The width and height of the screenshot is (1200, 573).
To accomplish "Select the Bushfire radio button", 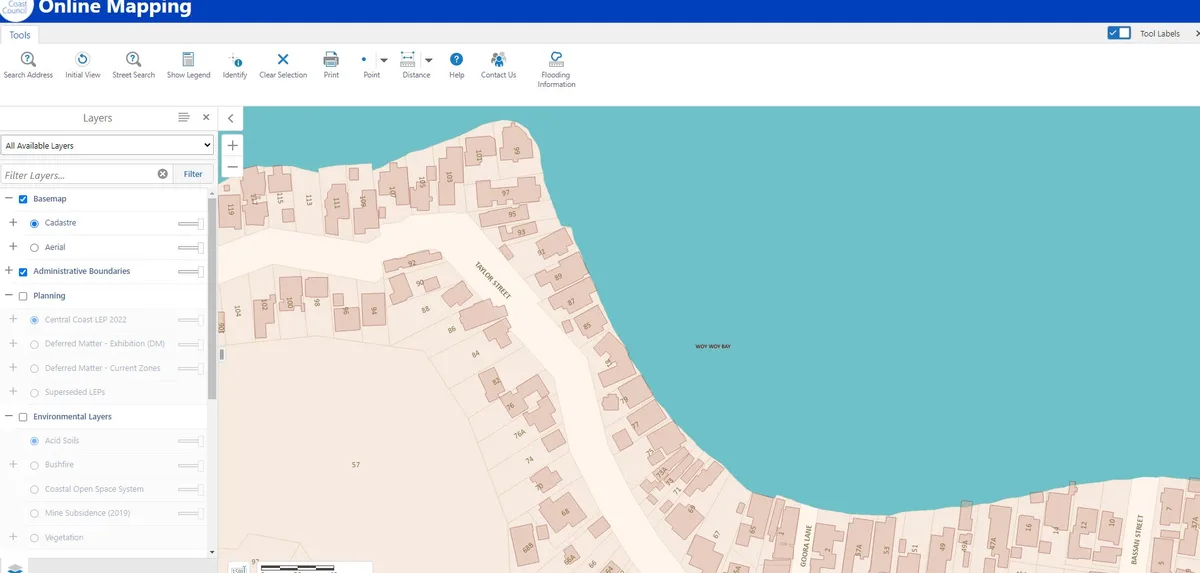I will pyautogui.click(x=35, y=465).
